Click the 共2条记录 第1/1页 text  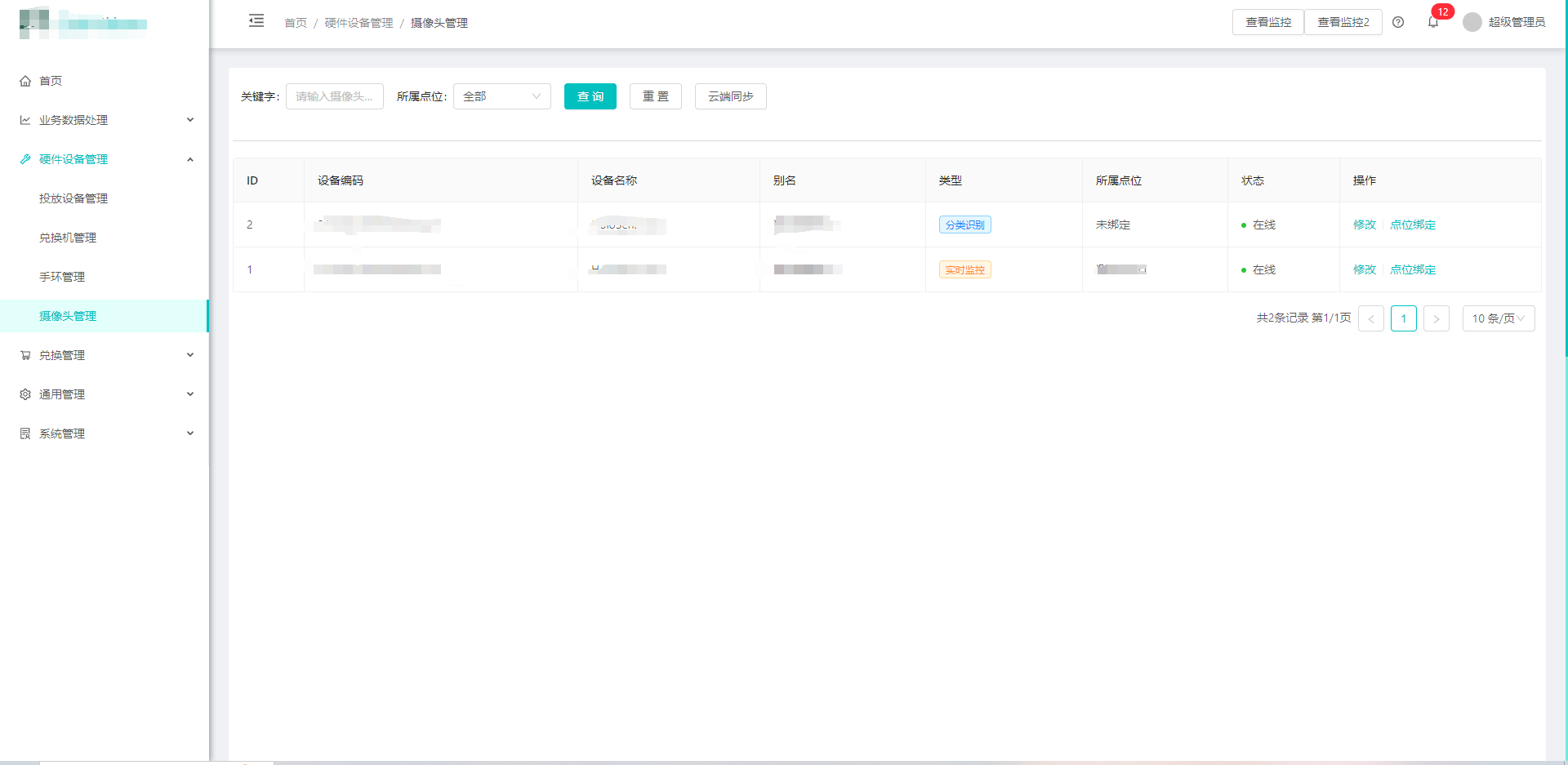click(1303, 318)
